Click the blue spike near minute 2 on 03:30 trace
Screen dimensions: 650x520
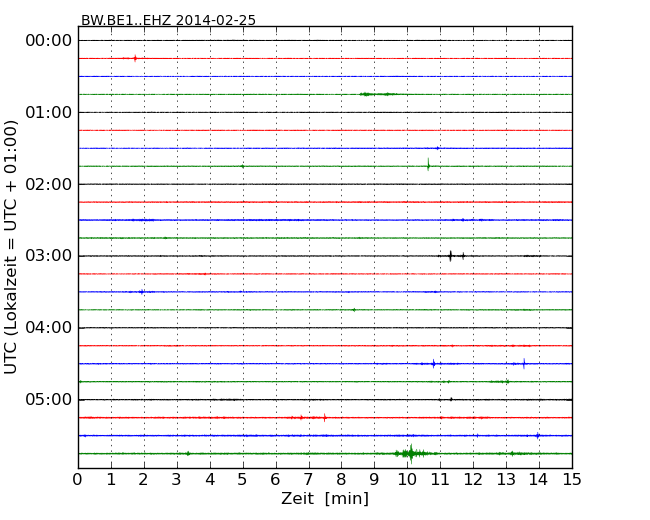click(x=142, y=292)
